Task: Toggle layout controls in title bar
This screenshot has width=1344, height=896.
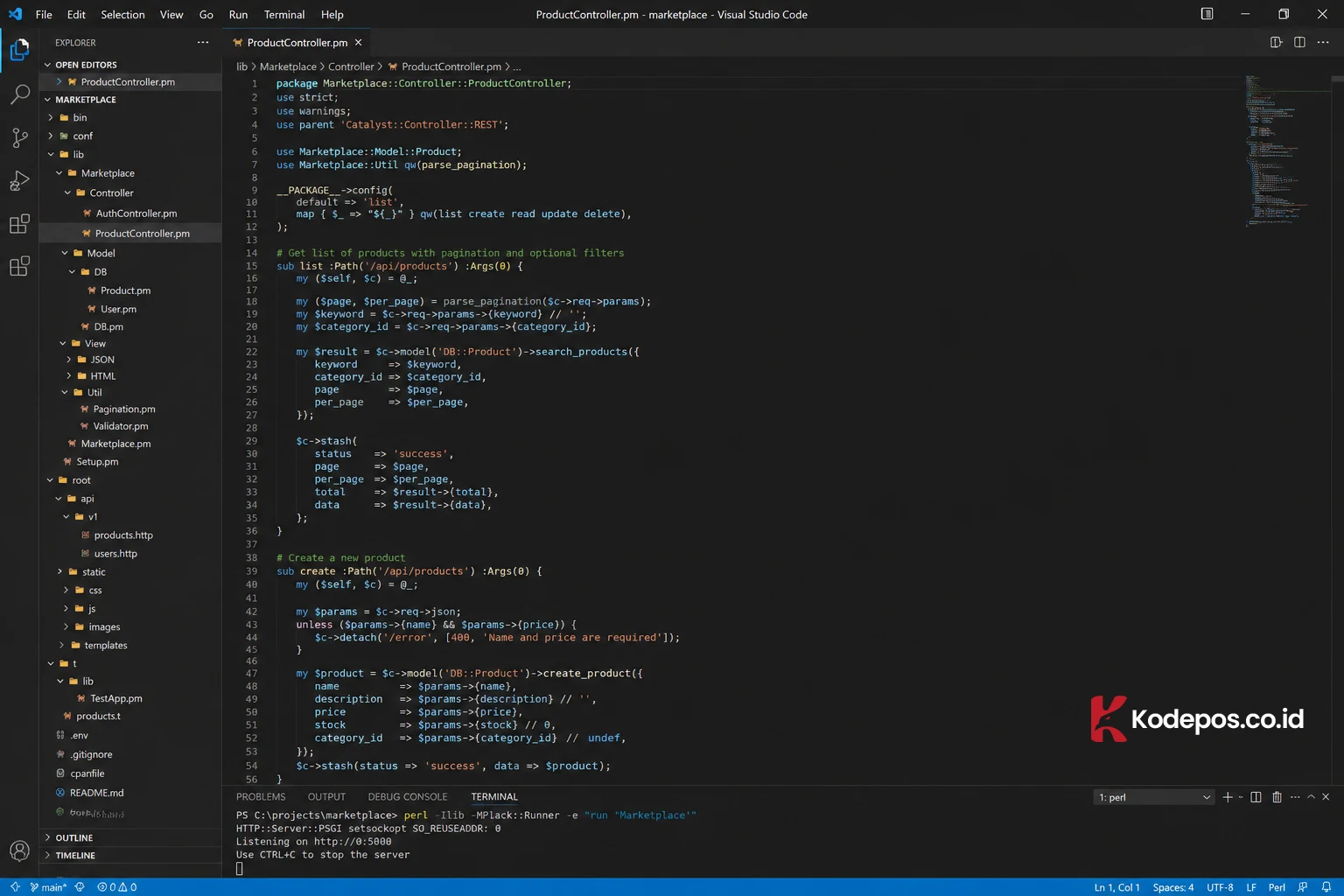Action: tap(1207, 14)
